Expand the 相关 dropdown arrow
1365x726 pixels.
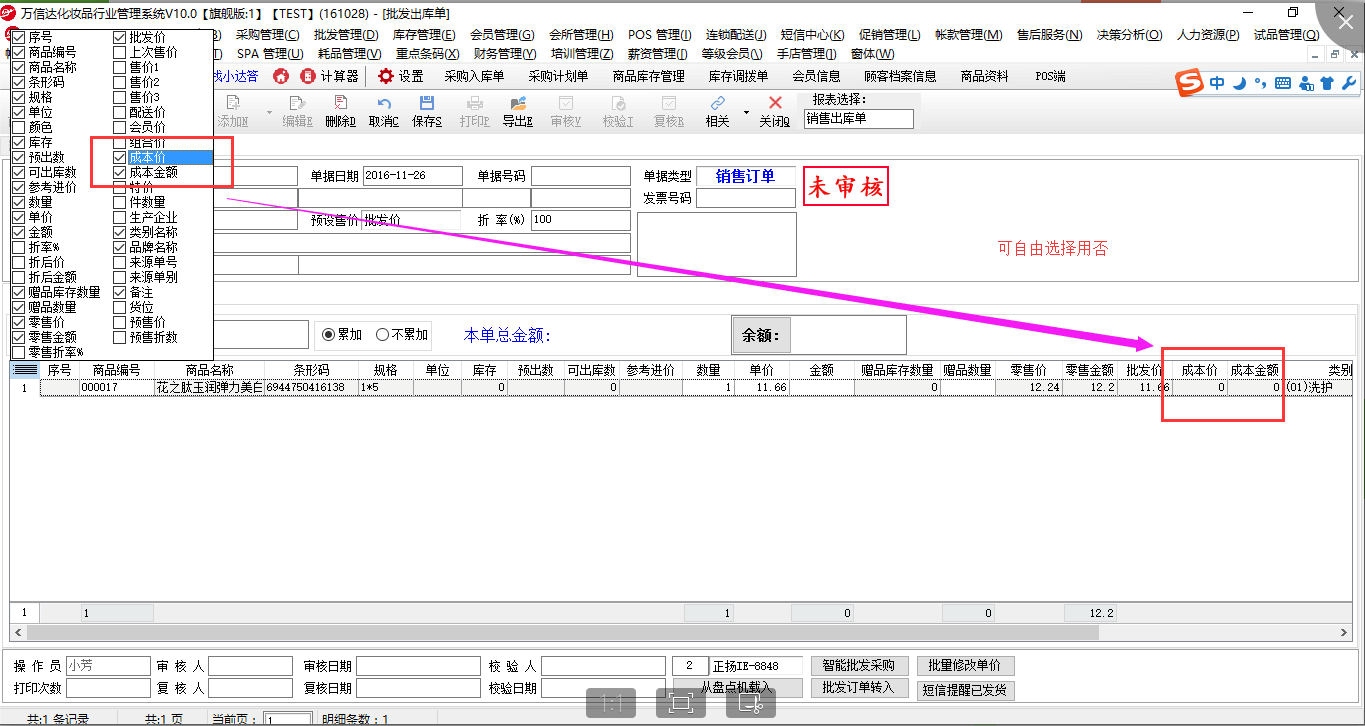745,112
